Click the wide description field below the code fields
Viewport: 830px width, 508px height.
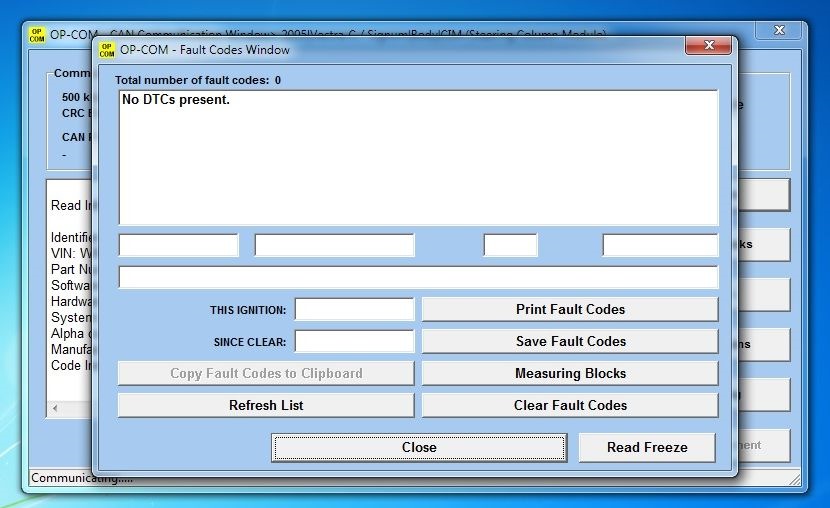(418, 277)
